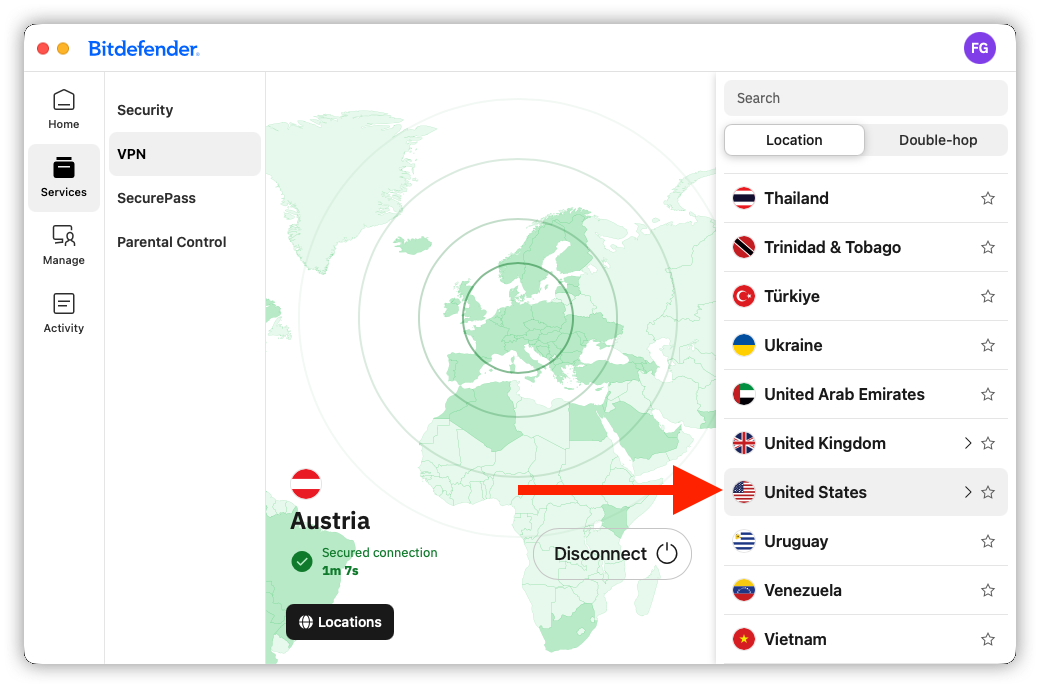Favorite Venezuela with its star
Viewport: 1040px width, 690px height.
(988, 590)
